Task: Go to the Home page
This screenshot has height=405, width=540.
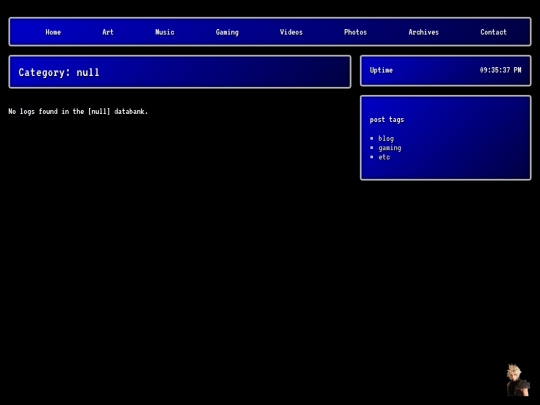Action: (x=53, y=32)
